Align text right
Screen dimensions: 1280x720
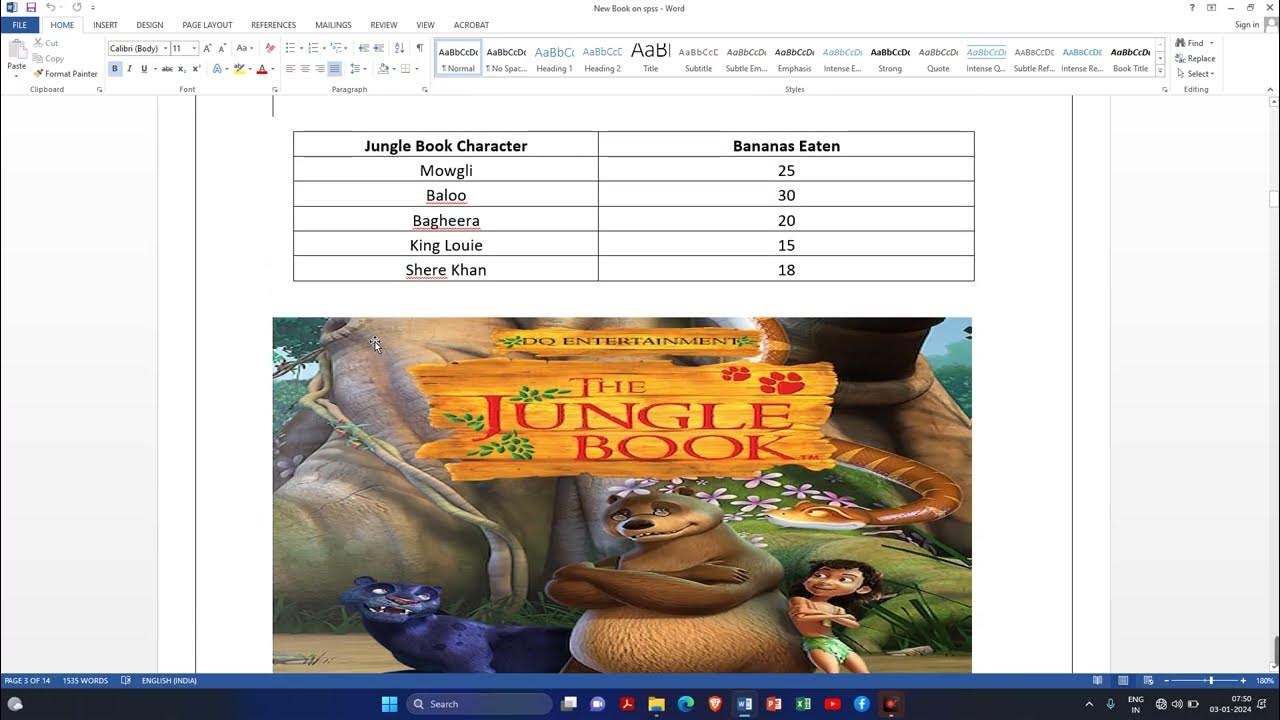pyautogui.click(x=320, y=69)
